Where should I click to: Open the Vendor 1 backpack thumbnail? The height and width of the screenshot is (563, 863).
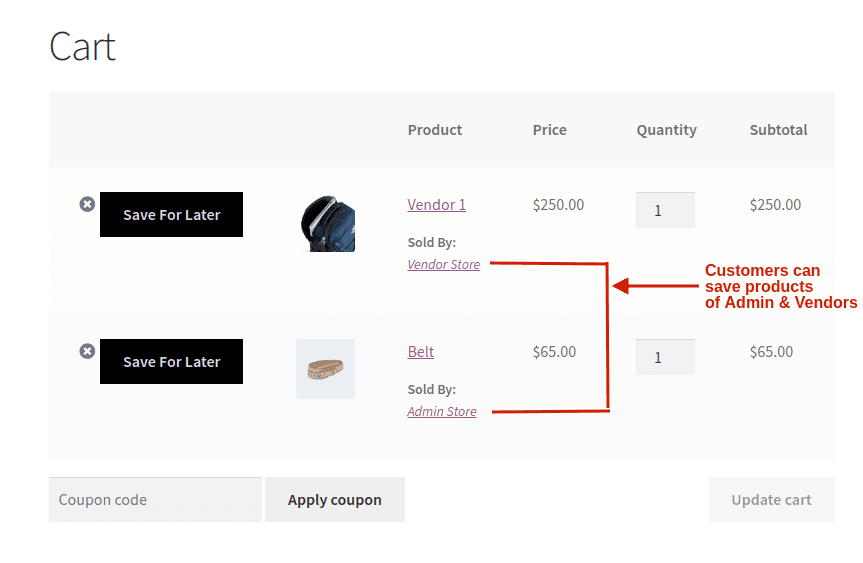(x=326, y=223)
